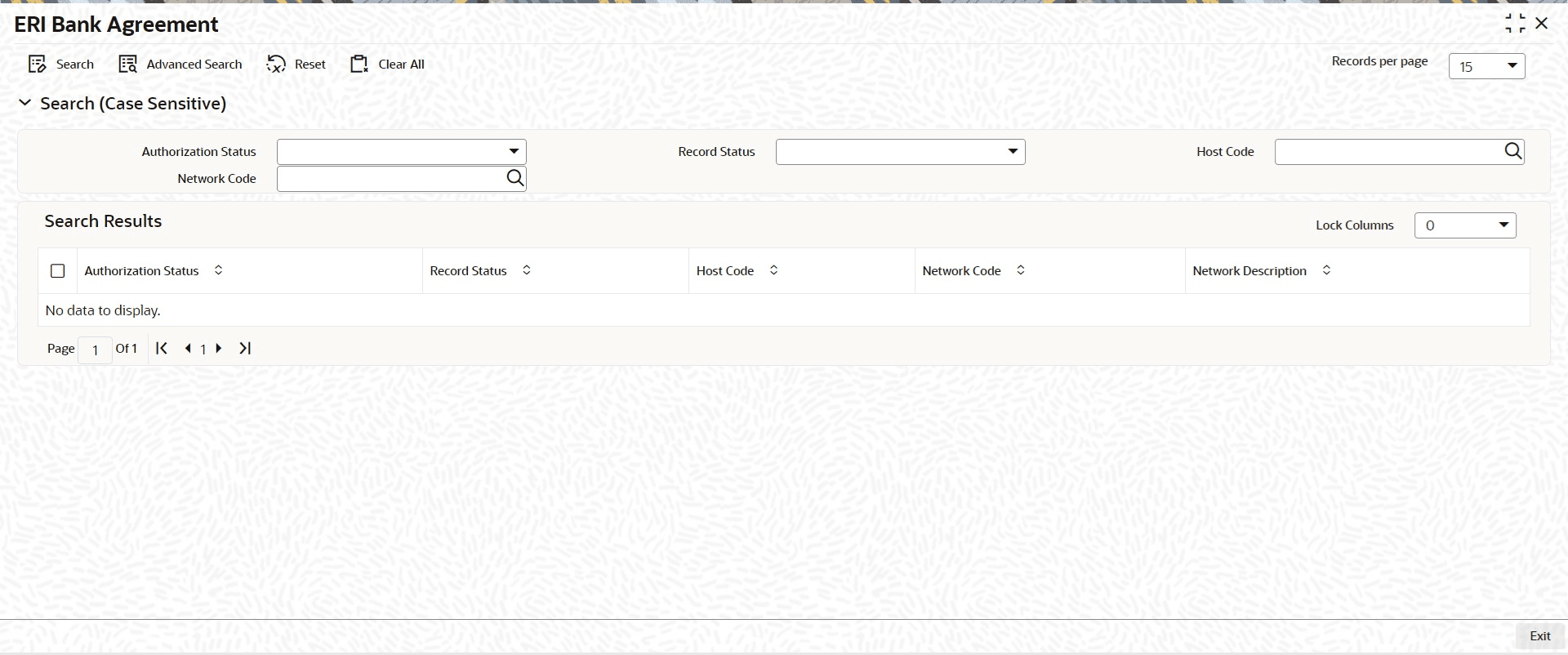Open the Records per page dropdown

[x=1486, y=66]
